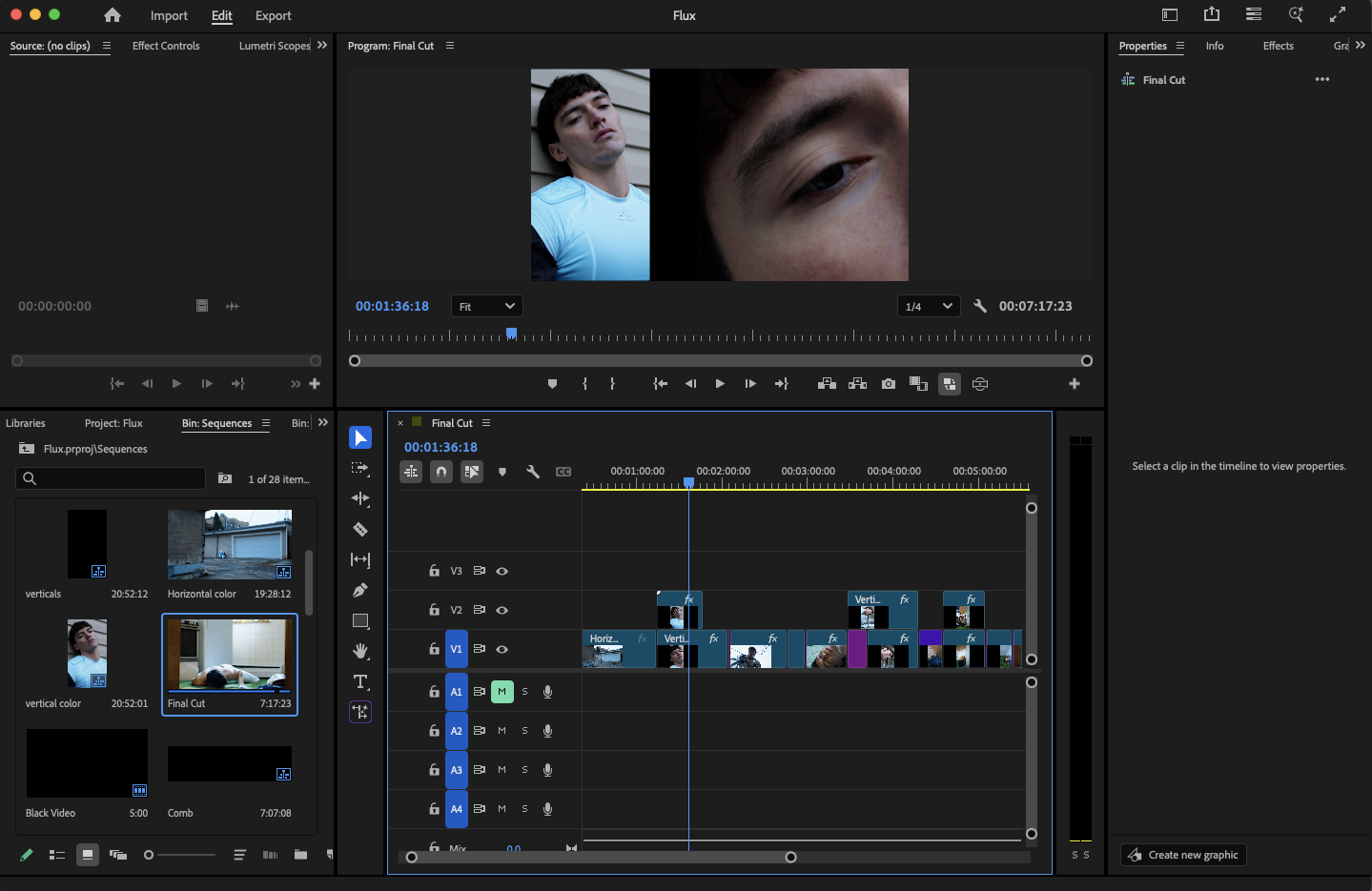The image size is (1372, 891).
Task: Open the Fit zoom level dropdown
Action: [486, 306]
